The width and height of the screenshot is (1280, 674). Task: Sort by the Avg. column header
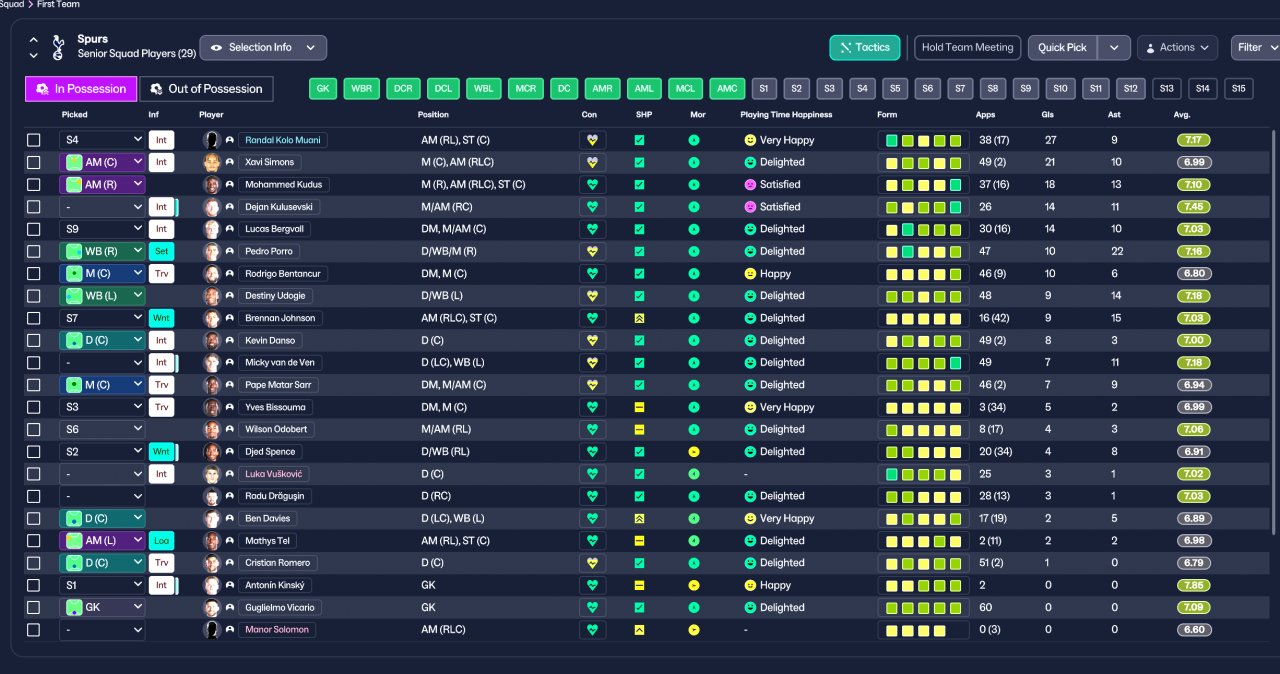click(x=1181, y=115)
